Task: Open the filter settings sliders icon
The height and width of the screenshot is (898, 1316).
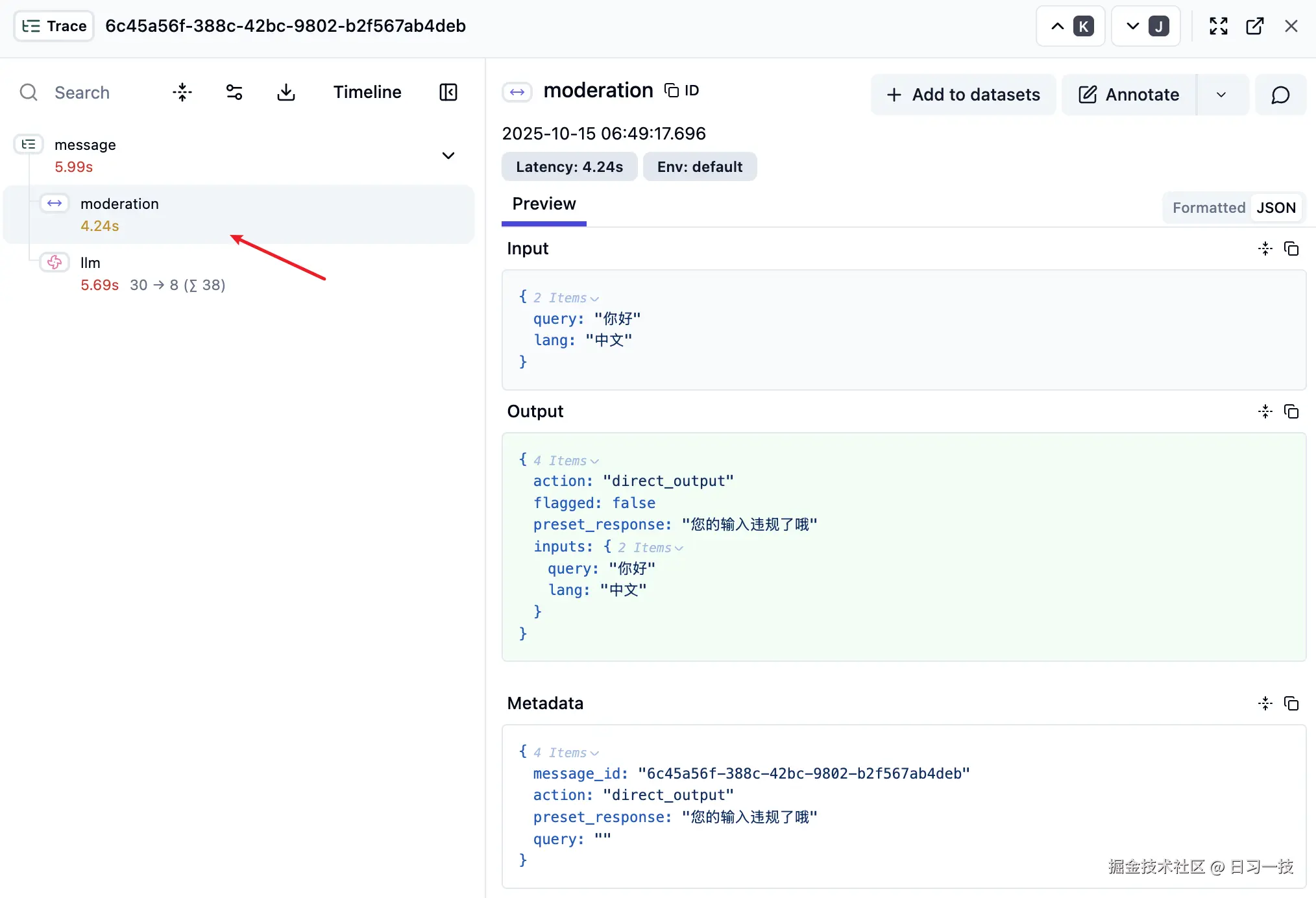Action: [x=234, y=93]
